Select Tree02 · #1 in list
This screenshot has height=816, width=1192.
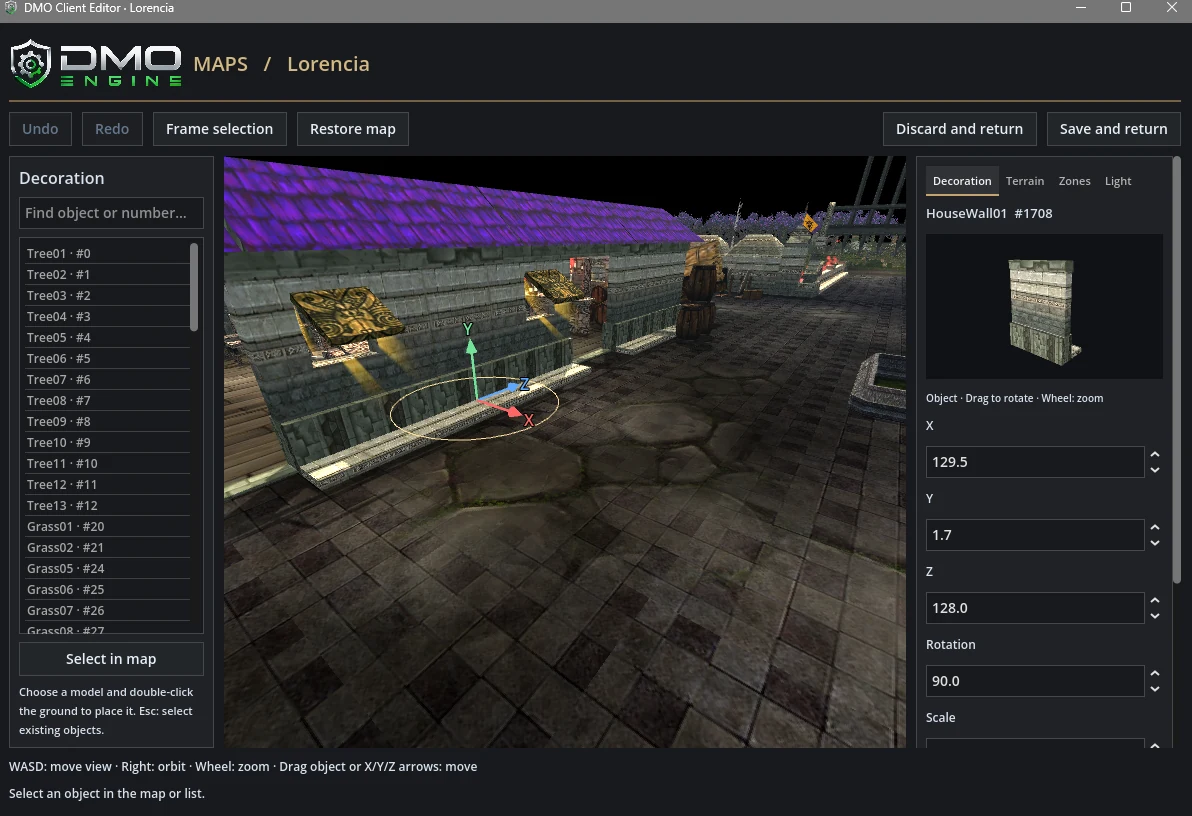(108, 275)
